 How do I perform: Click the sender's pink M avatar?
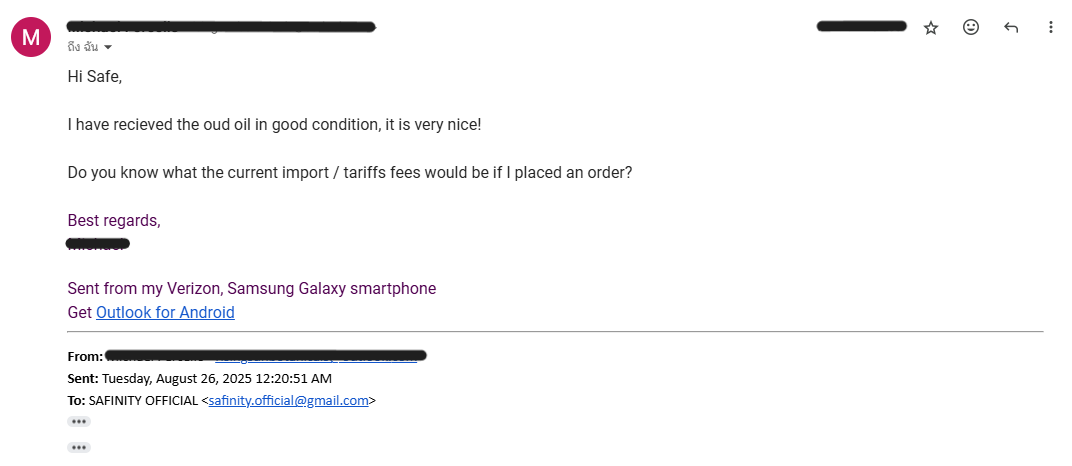[31, 38]
